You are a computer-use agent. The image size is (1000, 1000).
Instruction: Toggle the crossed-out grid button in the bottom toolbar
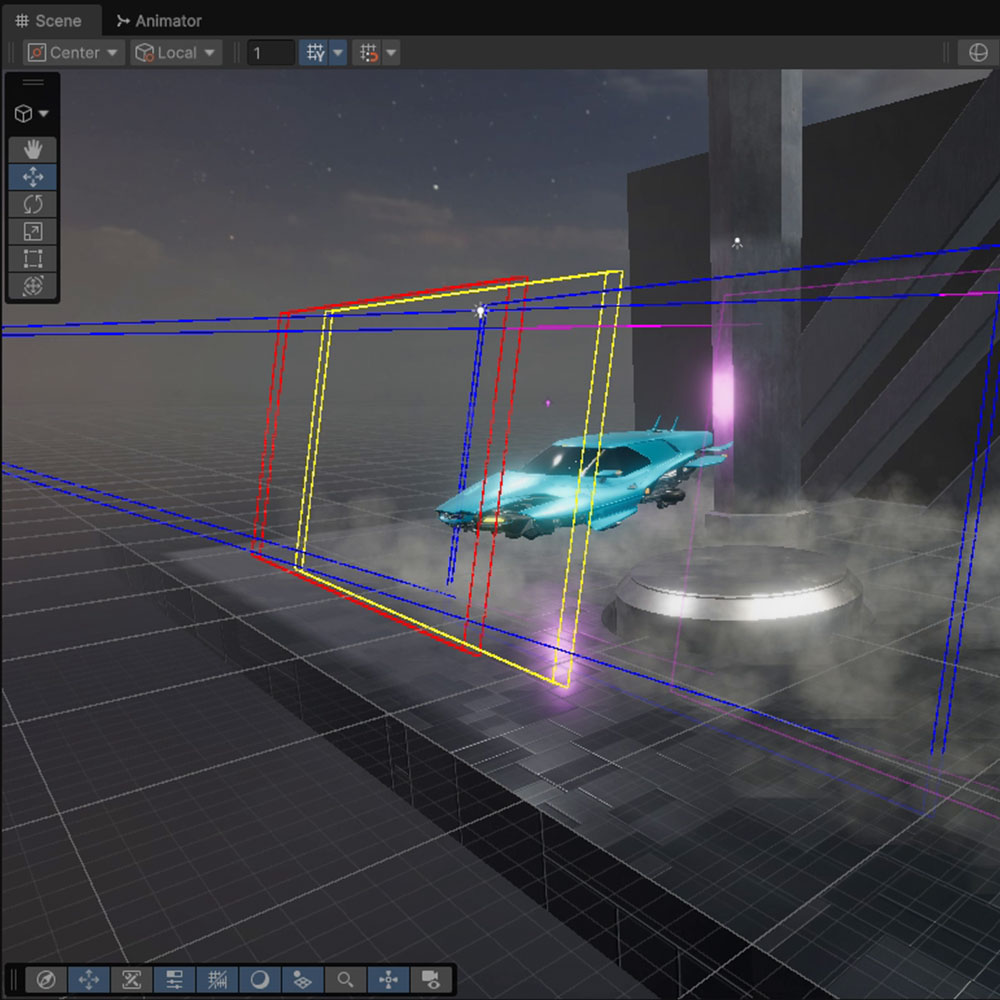(217, 979)
